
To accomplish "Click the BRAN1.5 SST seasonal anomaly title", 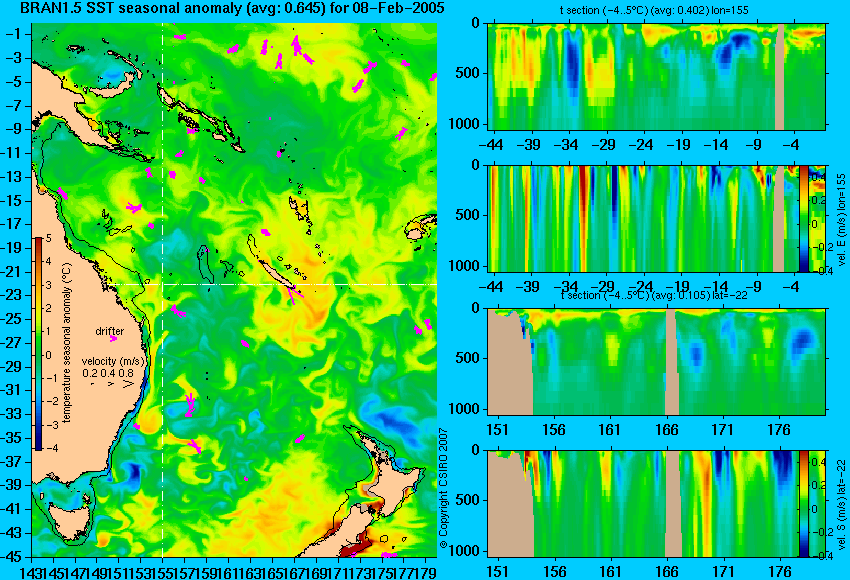I will tap(232, 8).
